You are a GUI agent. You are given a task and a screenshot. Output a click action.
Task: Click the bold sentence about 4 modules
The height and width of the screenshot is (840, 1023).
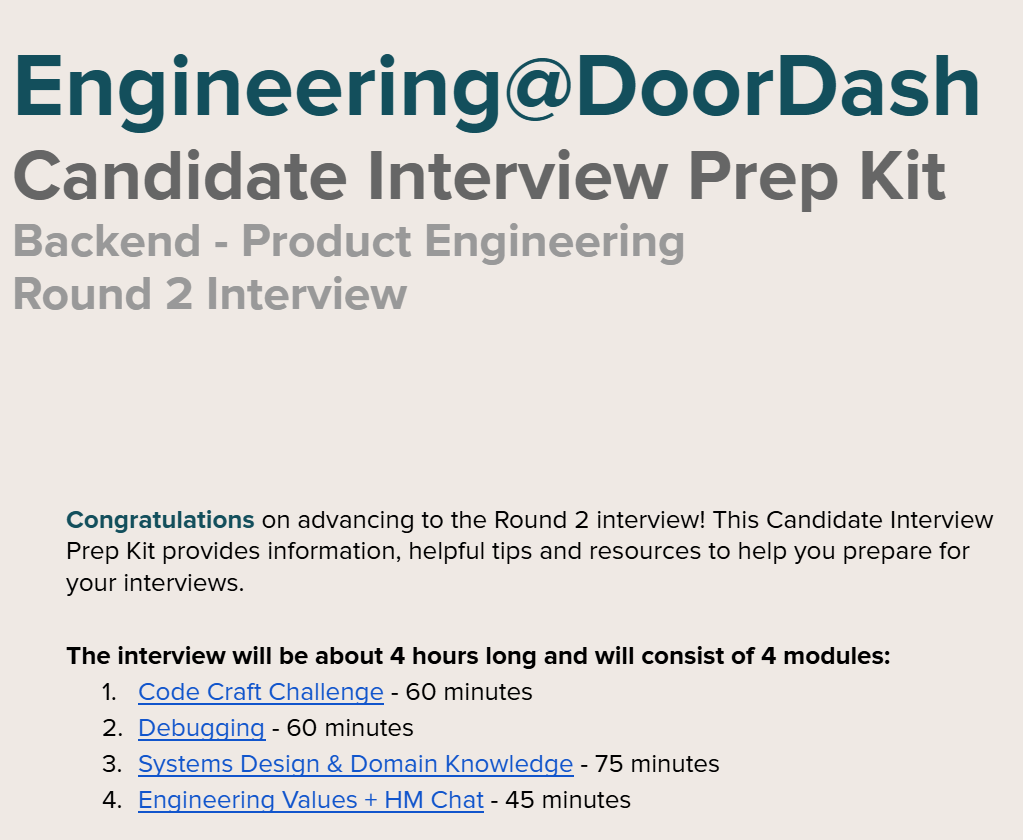click(478, 656)
